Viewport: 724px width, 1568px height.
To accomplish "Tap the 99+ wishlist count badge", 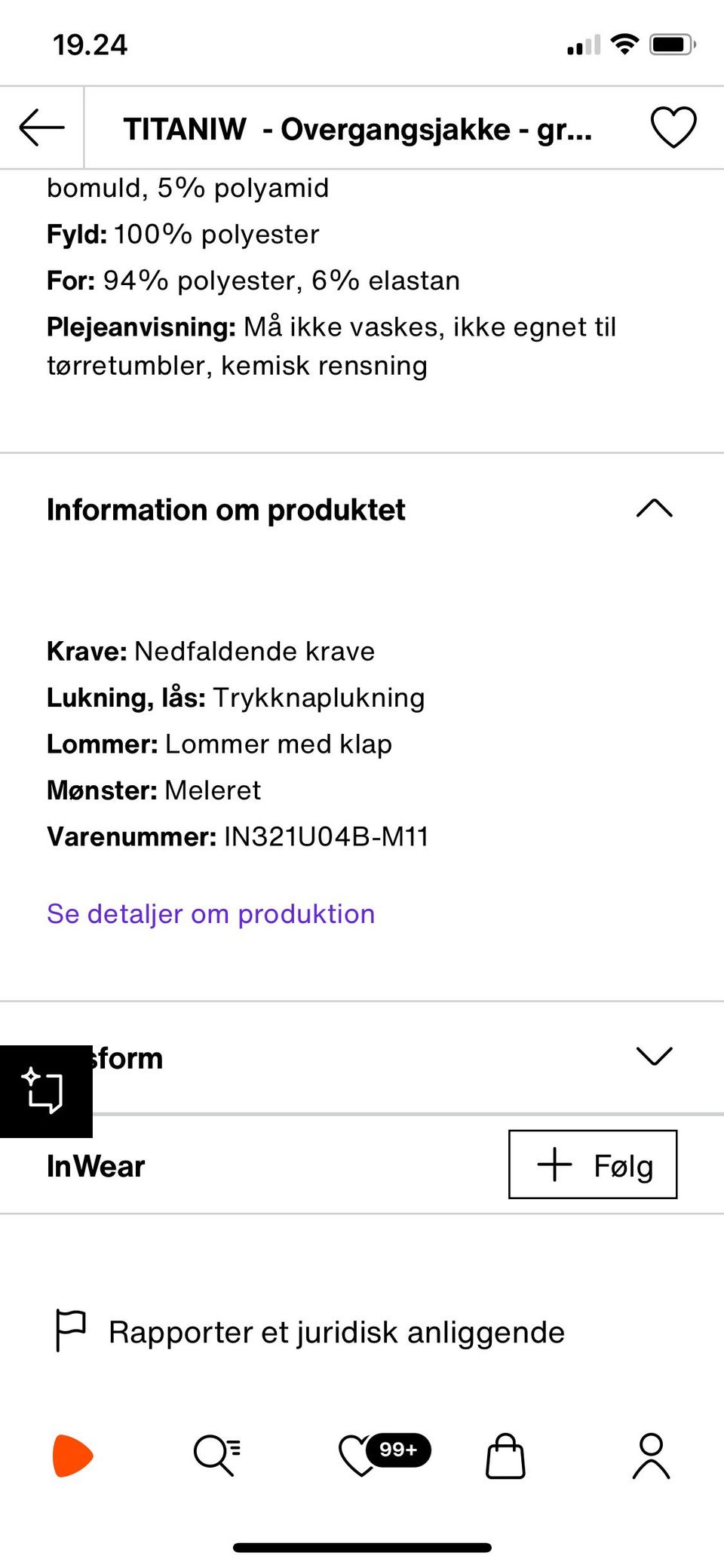I will coord(398,1450).
